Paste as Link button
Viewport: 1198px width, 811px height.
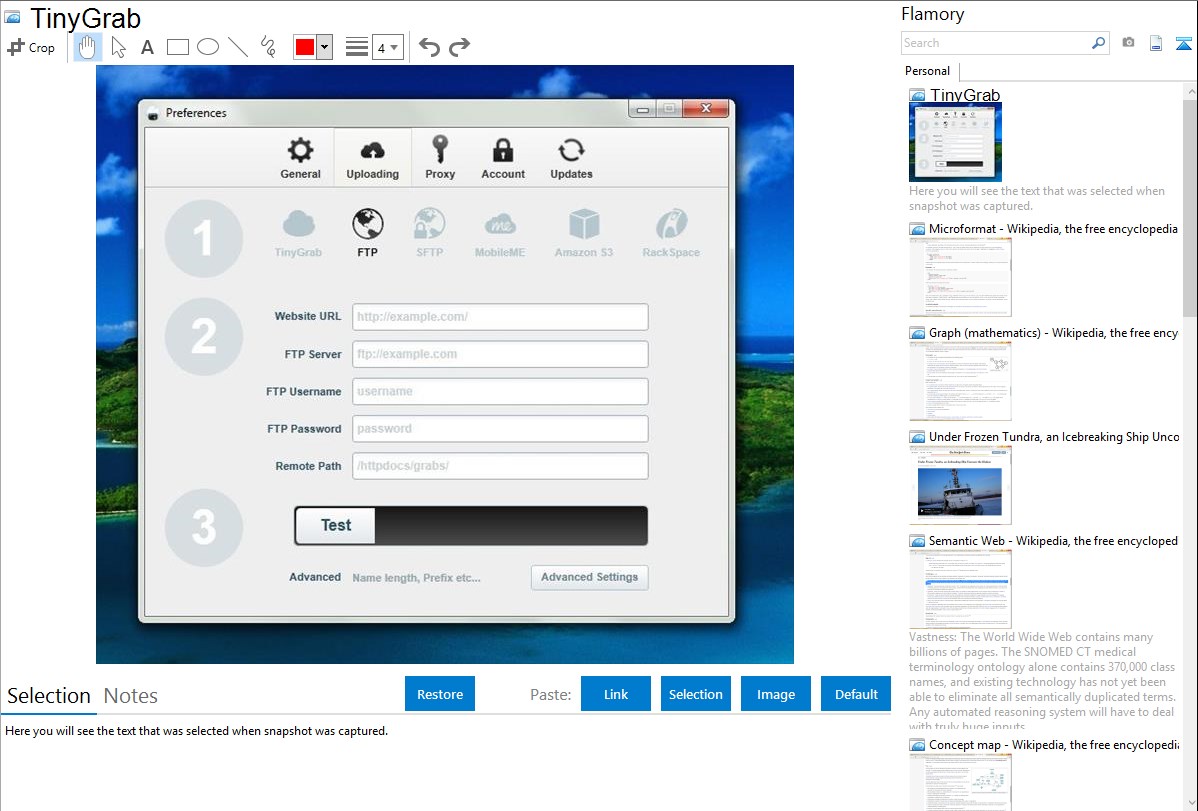pyautogui.click(x=616, y=694)
